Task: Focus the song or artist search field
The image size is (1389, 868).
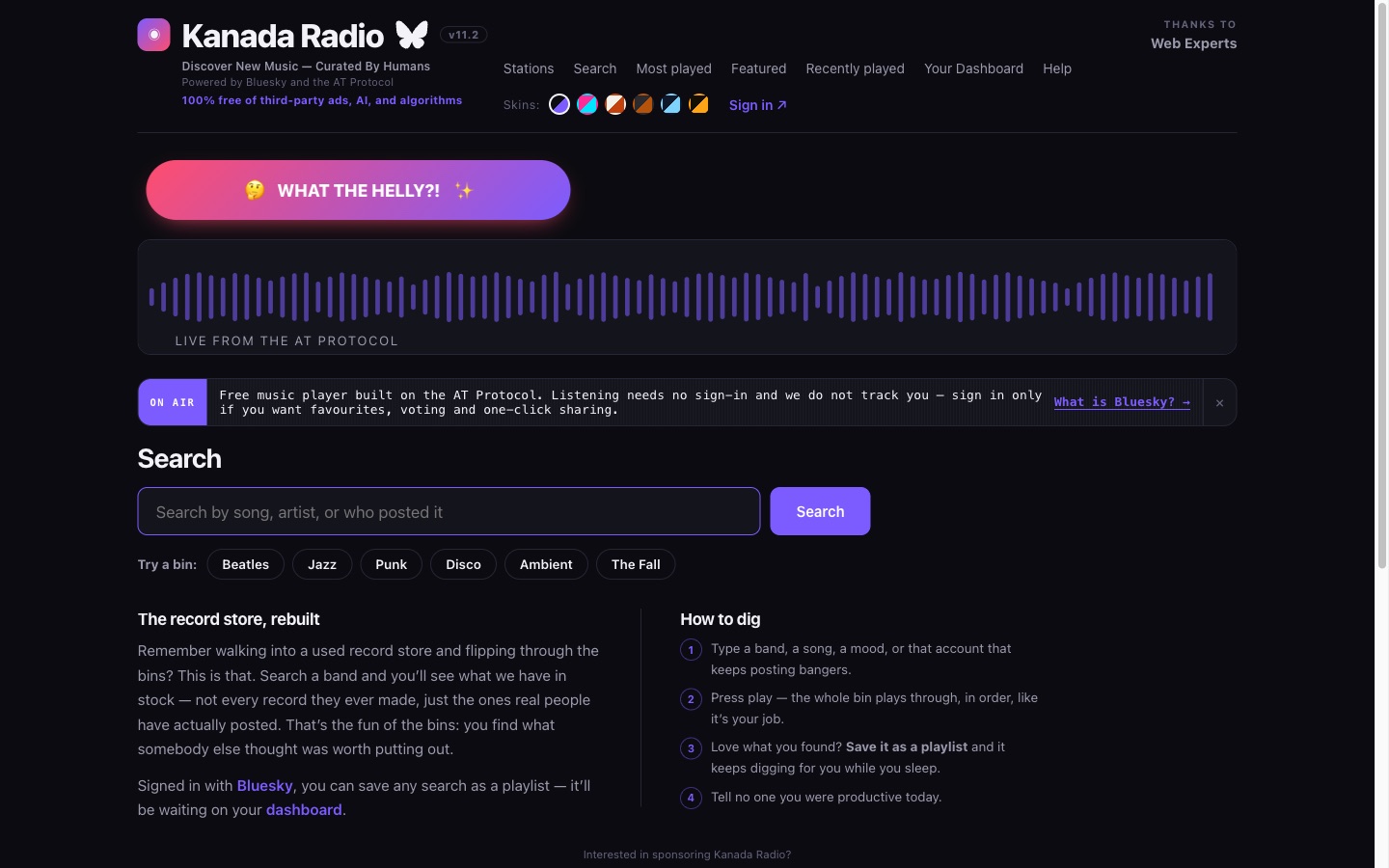Action: click(x=449, y=511)
